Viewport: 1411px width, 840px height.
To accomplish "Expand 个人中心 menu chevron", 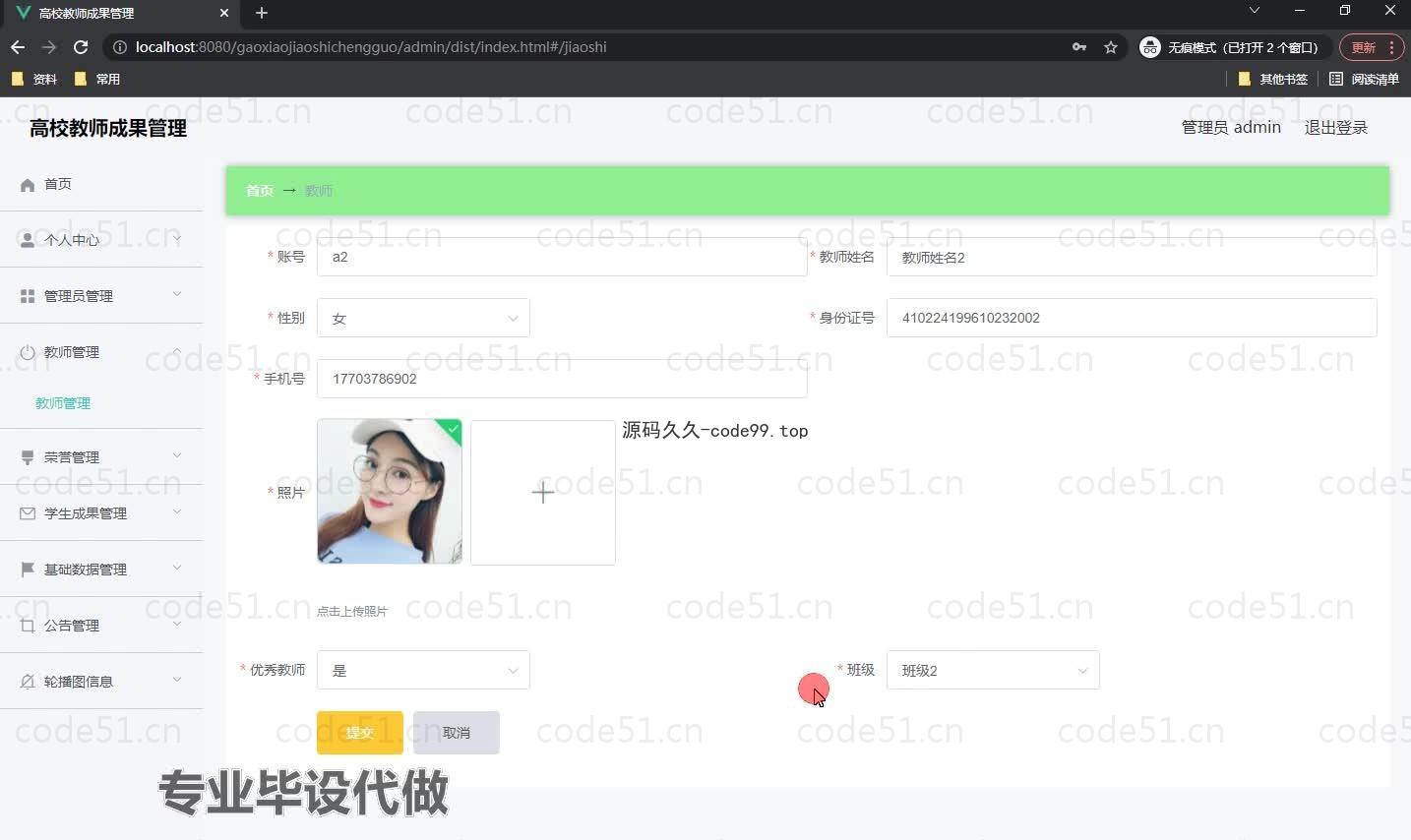I will [x=177, y=239].
